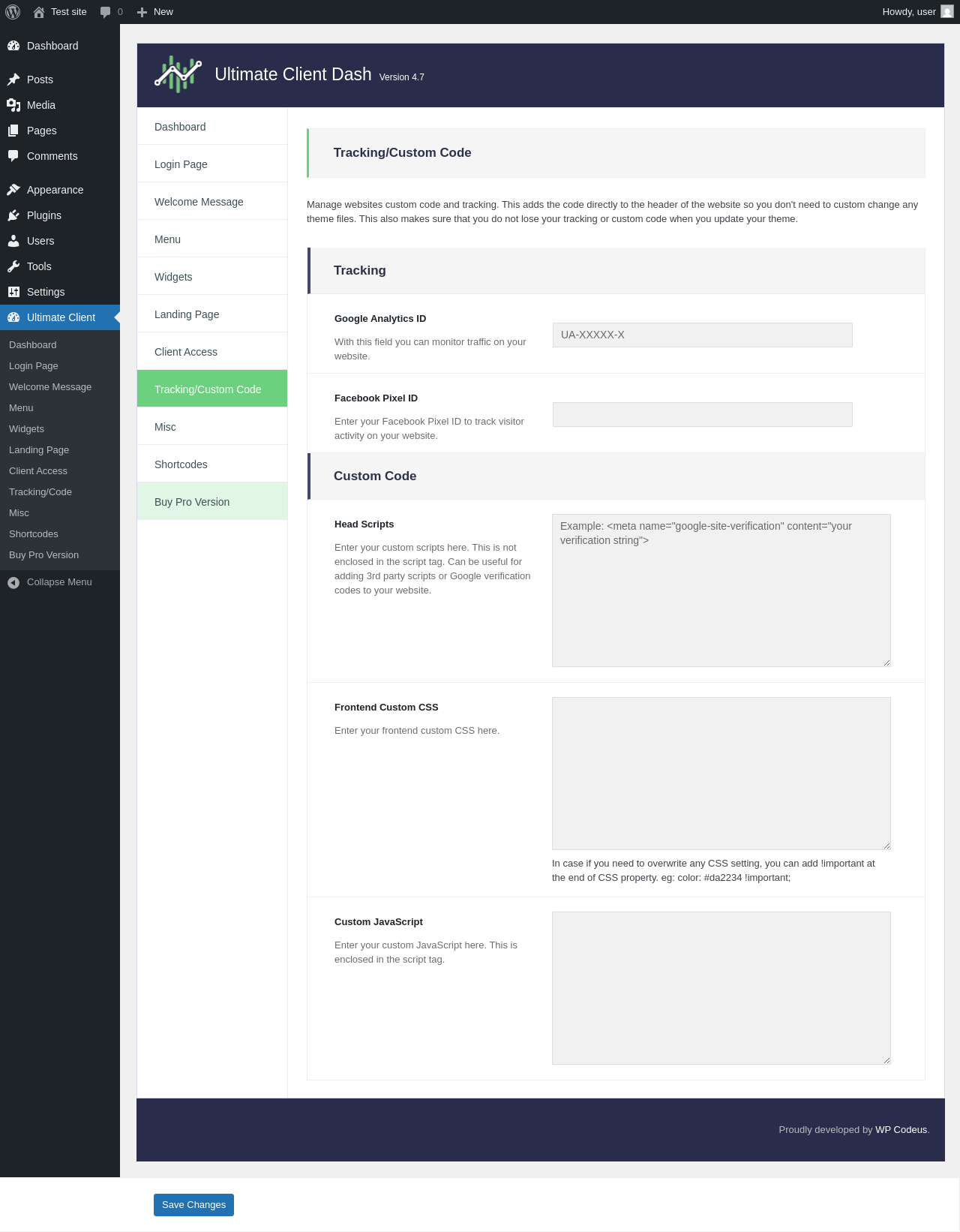Viewport: 960px width, 1232px height.
Task: Open the plugin Menu tab
Action: (212, 239)
